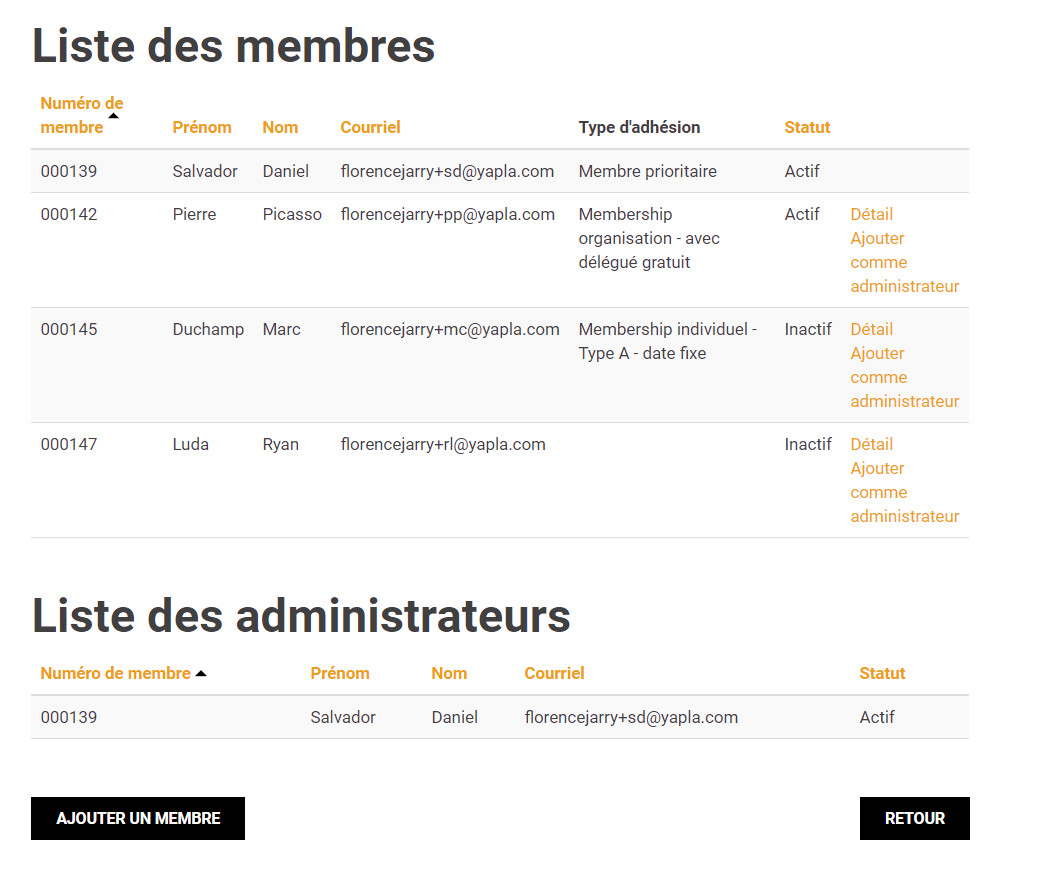Sort administrators list by Courriel column
Screen dimensions: 1062x869
(554, 673)
